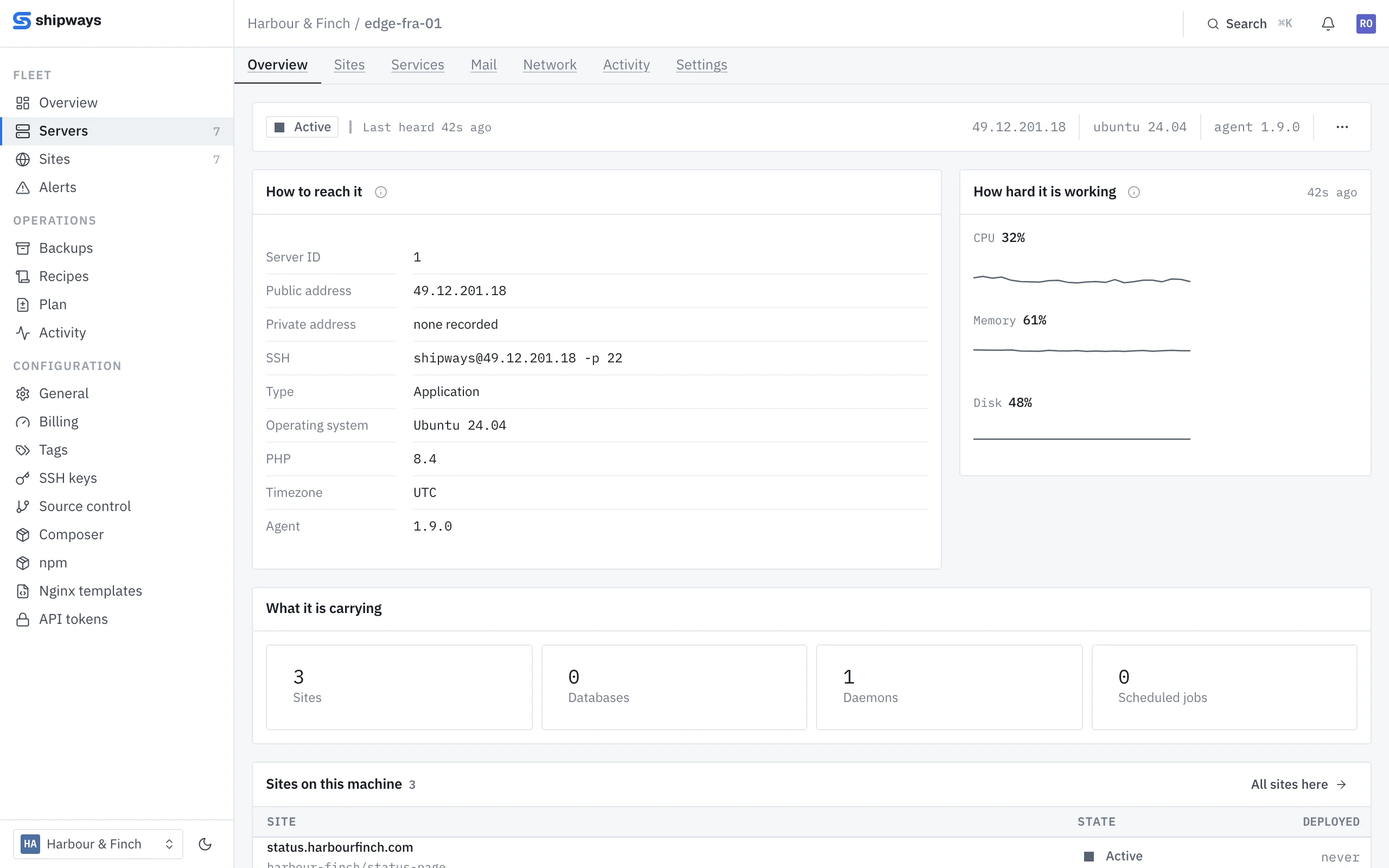
Task: Click the 1 Daemons card
Action: tap(949, 687)
